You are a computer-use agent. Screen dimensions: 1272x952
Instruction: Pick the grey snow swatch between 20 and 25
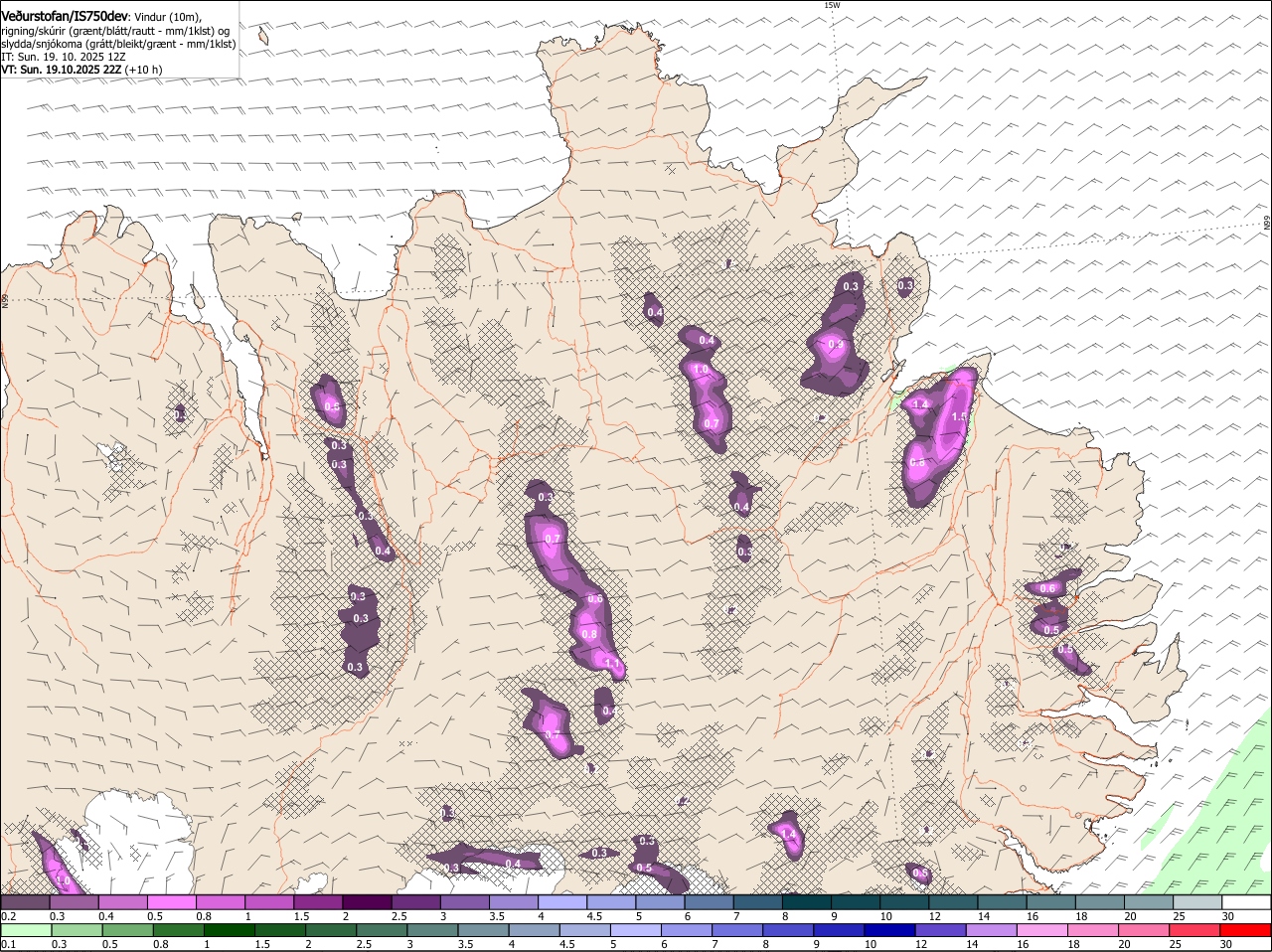point(1148,902)
